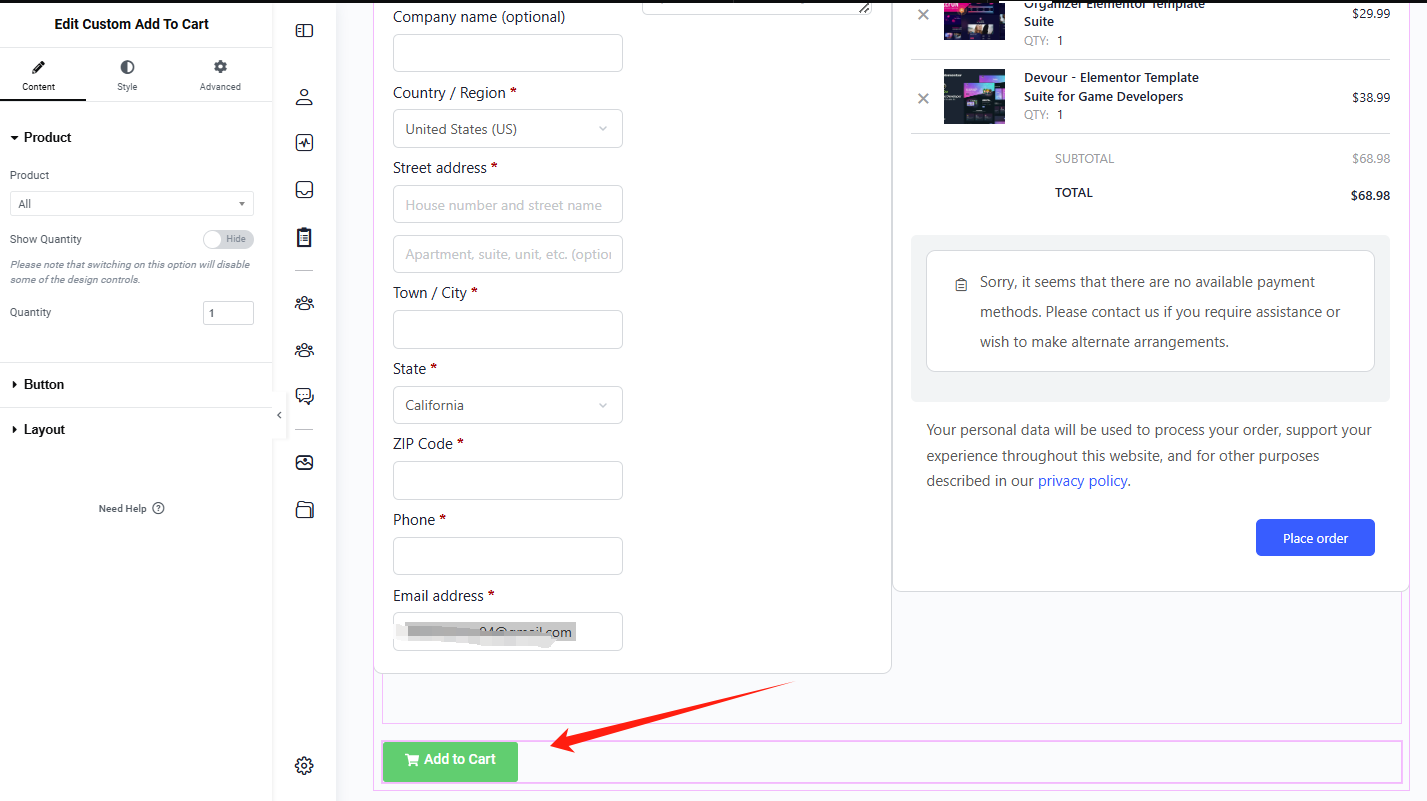Click the activity pulse icon in the sidebar
Screen dimensions: 1427x801
[x=304, y=142]
